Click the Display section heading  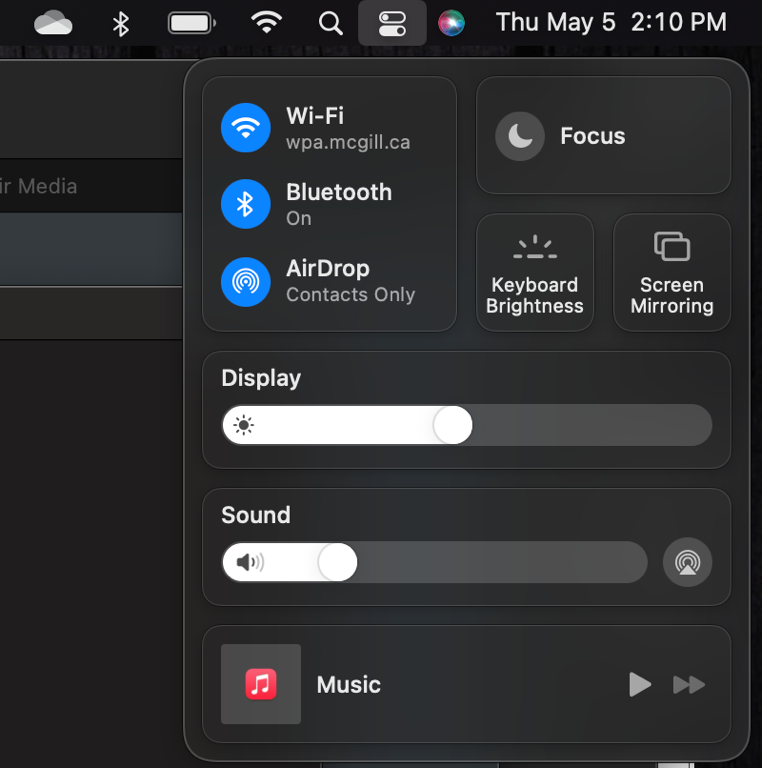point(261,378)
